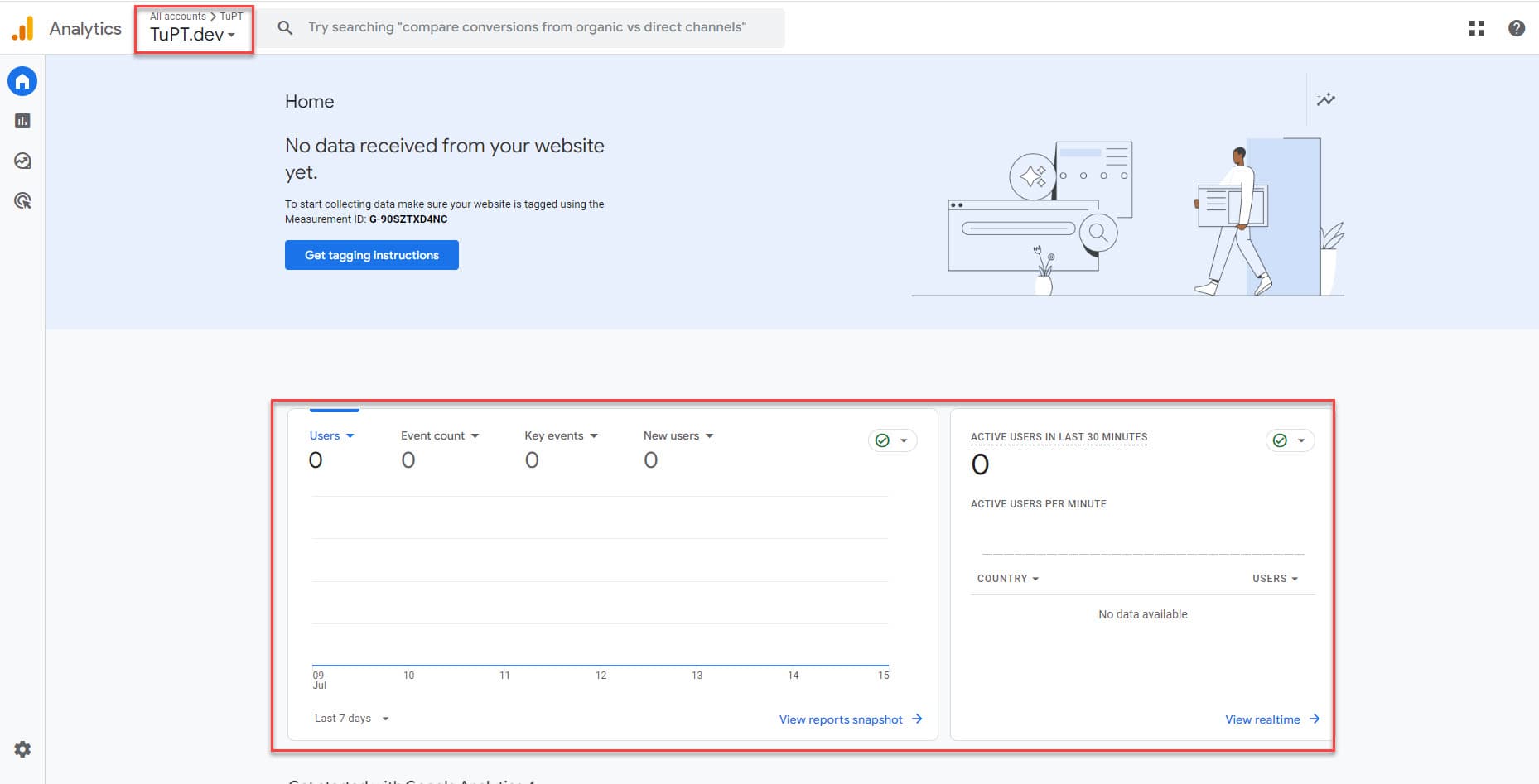The width and height of the screenshot is (1539, 784).
Task: Open the Advertising icon in sidebar
Action: tap(22, 200)
